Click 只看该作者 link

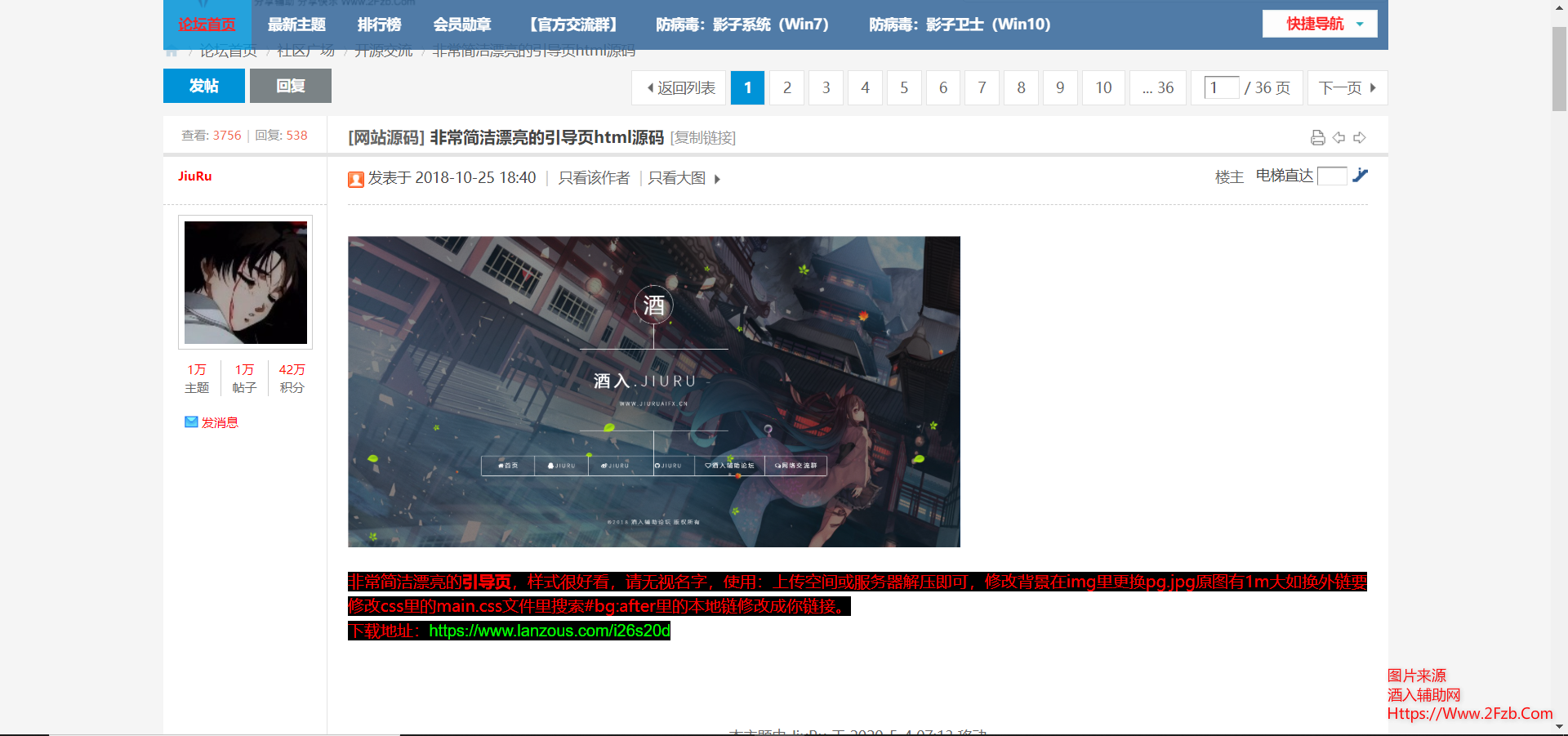(x=594, y=178)
